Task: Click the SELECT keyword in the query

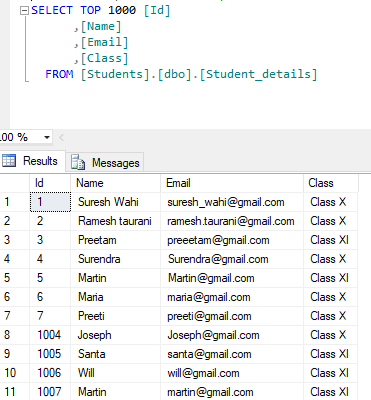Action: coord(52,10)
